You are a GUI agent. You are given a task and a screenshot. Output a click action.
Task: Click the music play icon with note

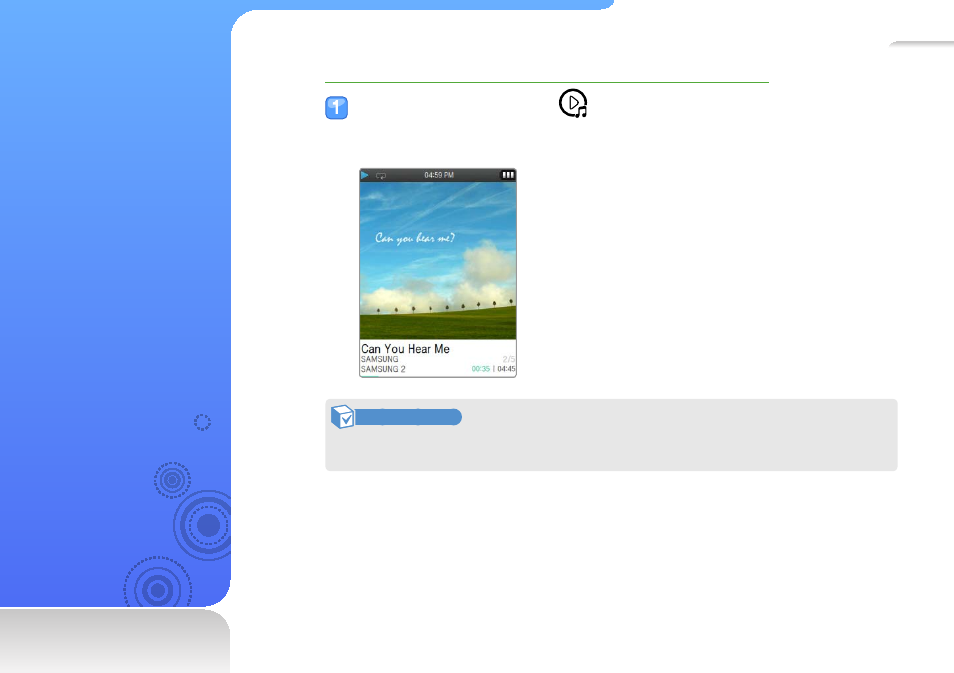point(573,103)
